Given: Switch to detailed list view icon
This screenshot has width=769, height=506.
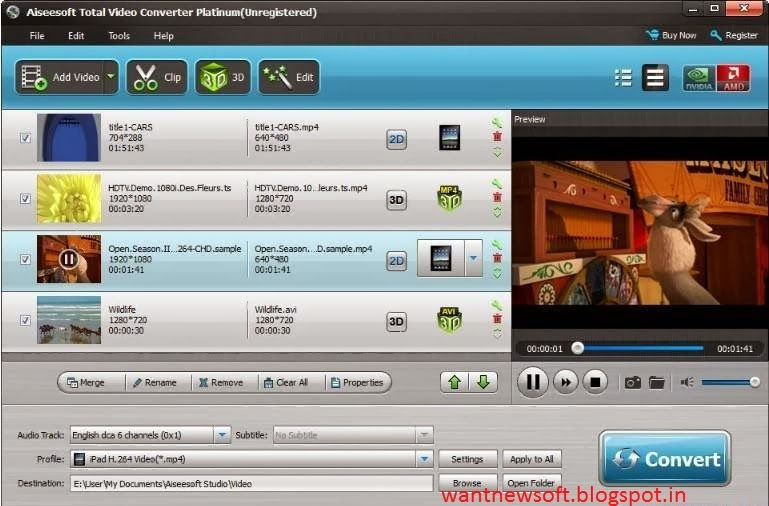Looking at the screenshot, I should [x=623, y=77].
